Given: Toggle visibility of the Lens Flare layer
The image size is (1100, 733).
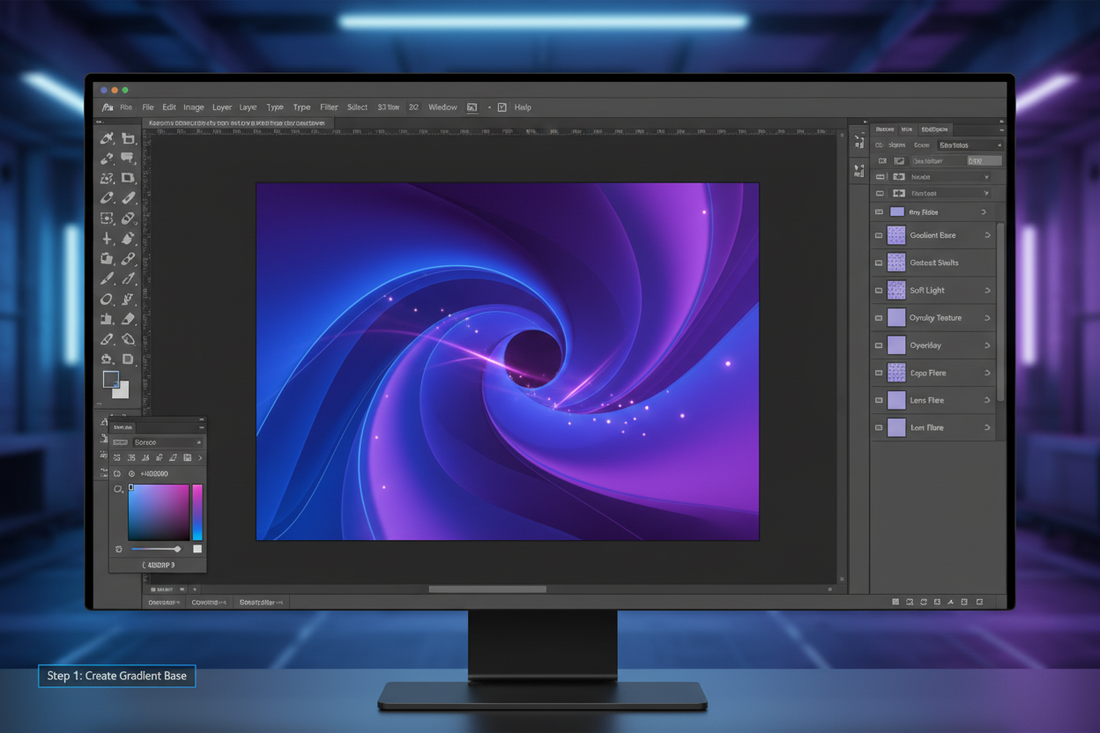Looking at the screenshot, I should click(880, 400).
